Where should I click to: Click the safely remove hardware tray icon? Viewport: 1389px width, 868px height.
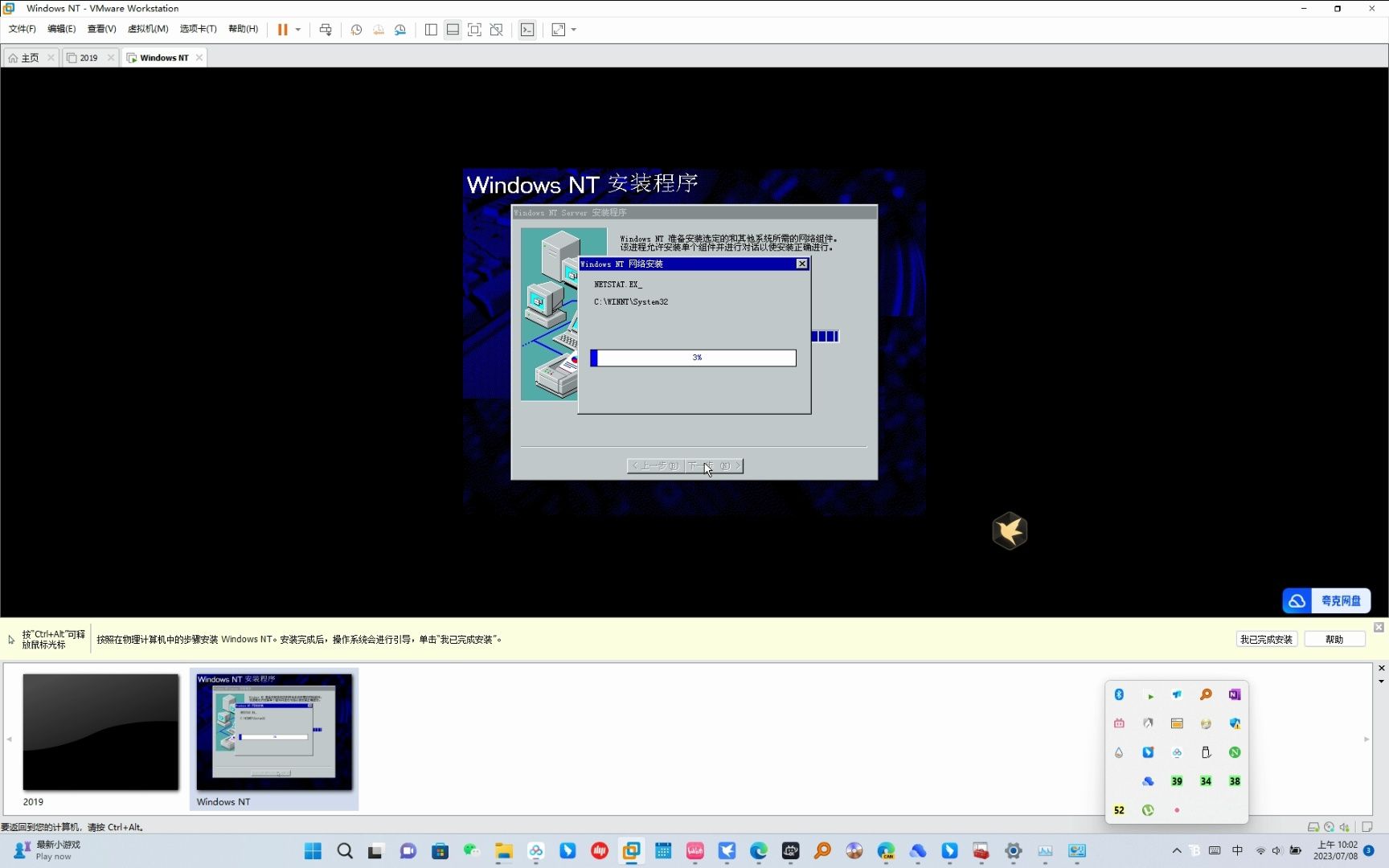1206,752
